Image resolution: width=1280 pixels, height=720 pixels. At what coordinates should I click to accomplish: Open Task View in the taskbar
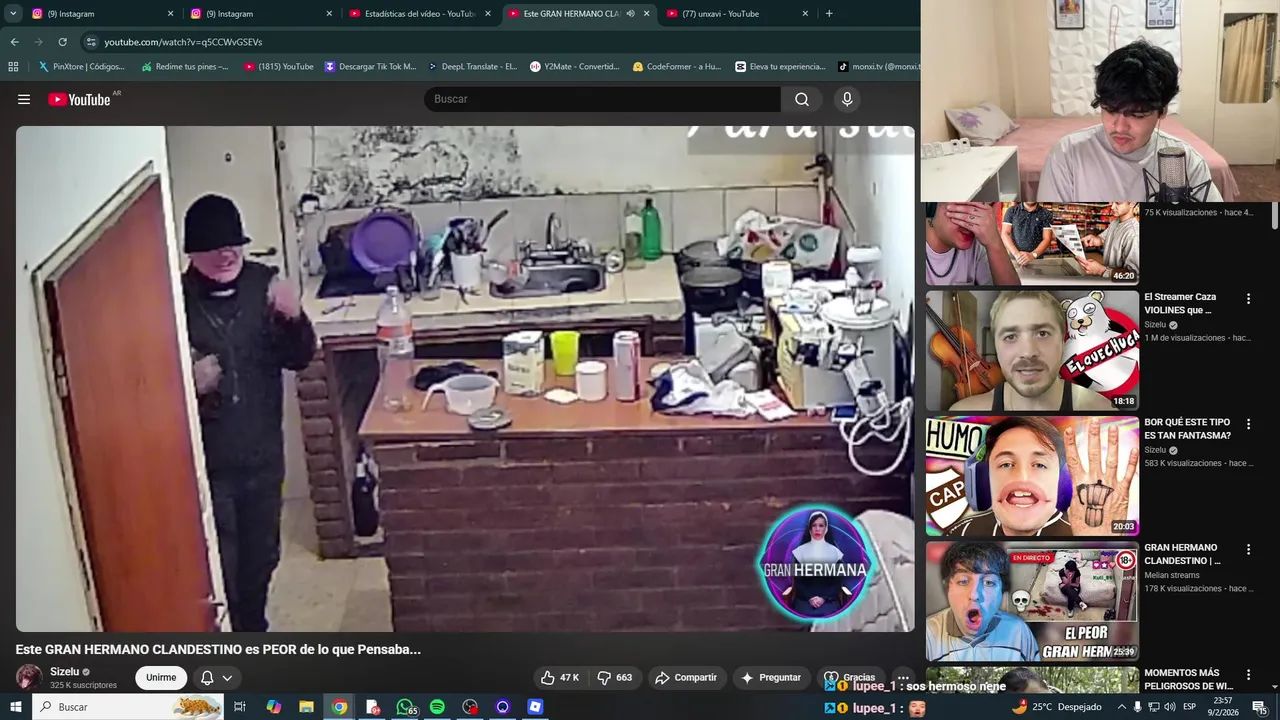pyautogui.click(x=240, y=707)
